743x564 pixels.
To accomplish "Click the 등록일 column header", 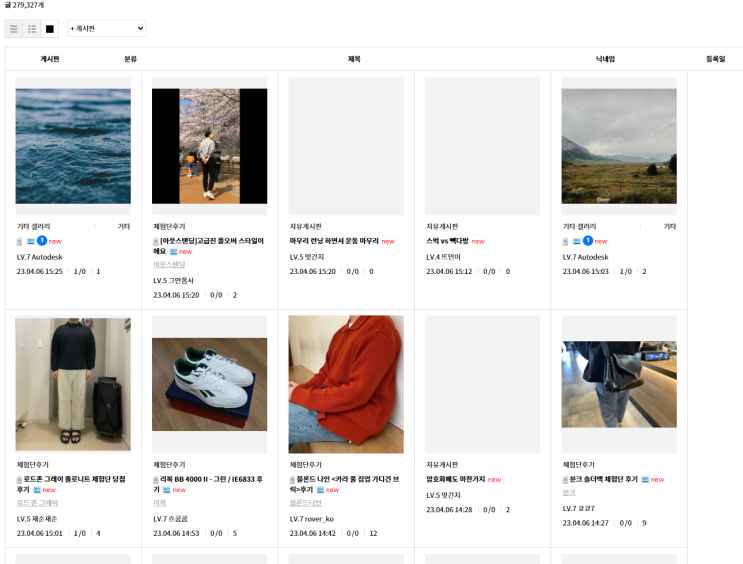I will coord(716,59).
